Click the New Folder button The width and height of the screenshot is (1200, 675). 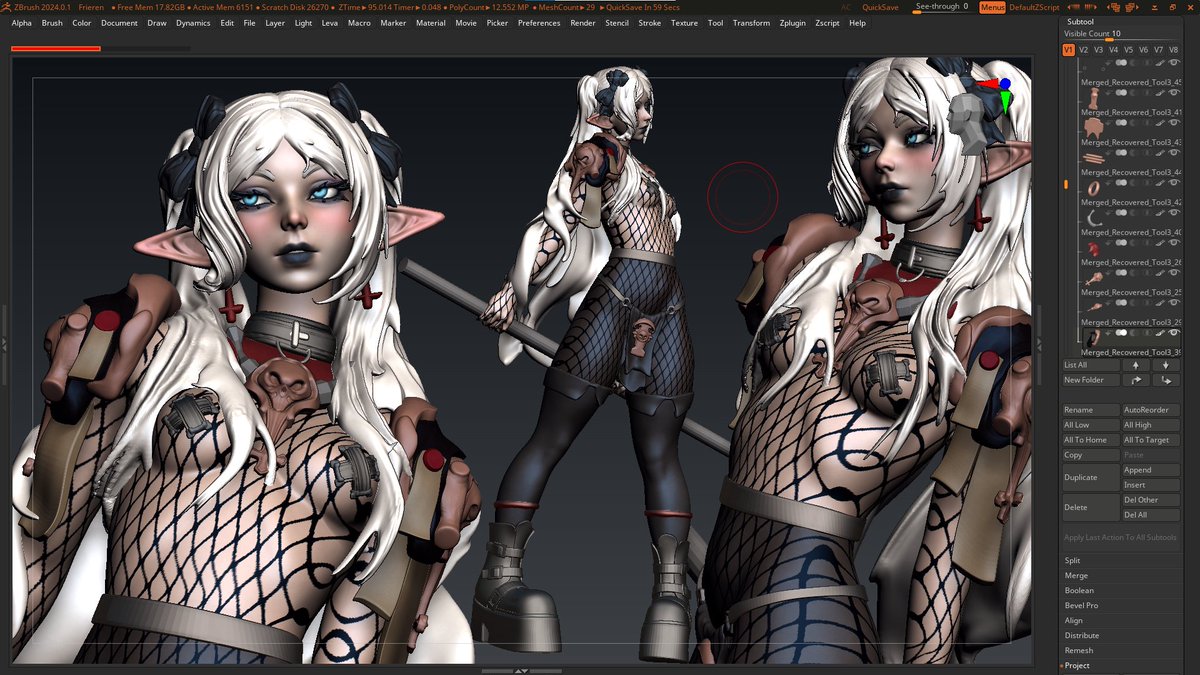point(1090,380)
